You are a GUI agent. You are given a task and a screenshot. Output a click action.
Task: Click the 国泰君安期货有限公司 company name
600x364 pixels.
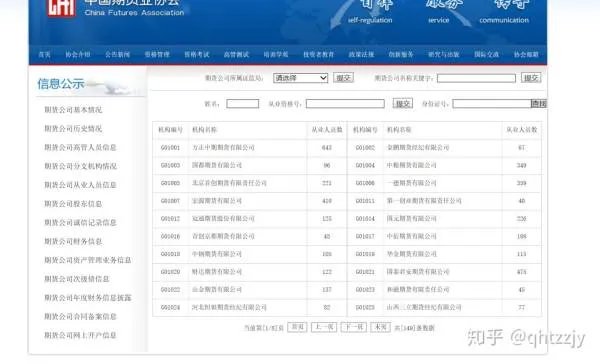click(x=418, y=272)
